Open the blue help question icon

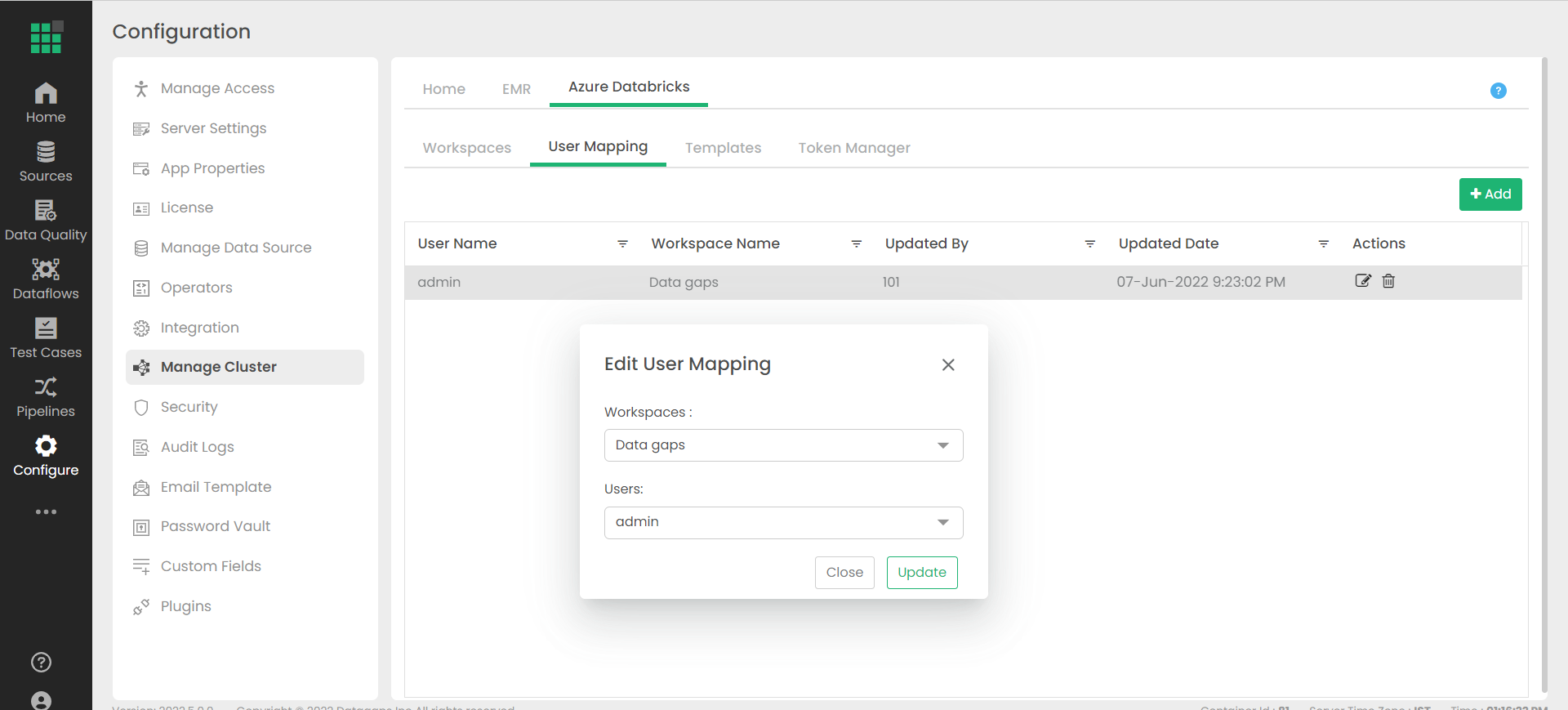pos(1498,91)
